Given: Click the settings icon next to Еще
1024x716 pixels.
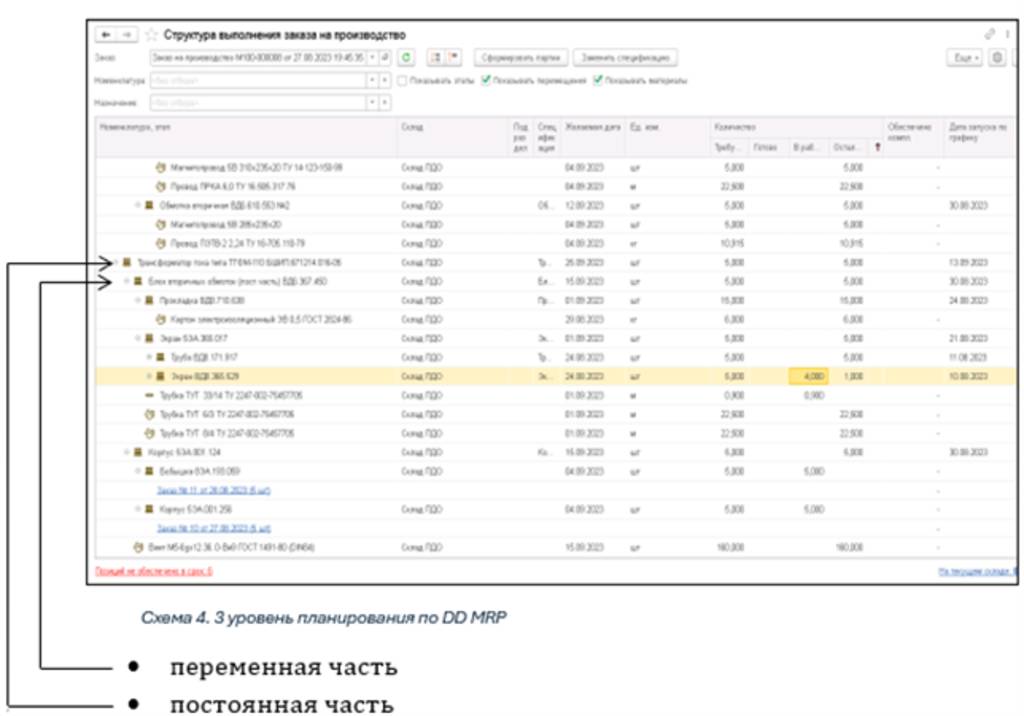Looking at the screenshot, I should pyautogui.click(x=996, y=59).
